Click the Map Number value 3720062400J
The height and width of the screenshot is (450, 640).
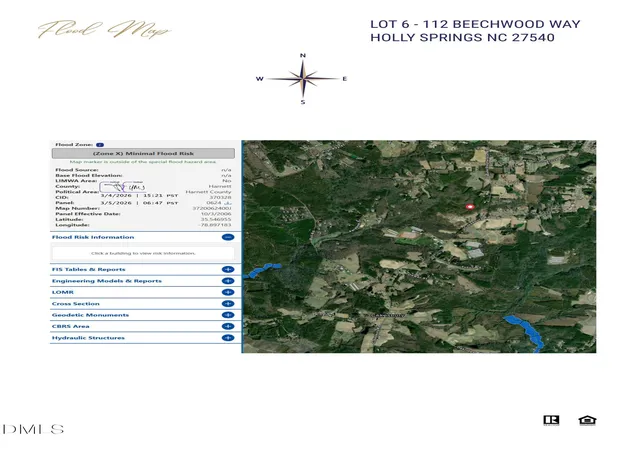pyautogui.click(x=211, y=208)
